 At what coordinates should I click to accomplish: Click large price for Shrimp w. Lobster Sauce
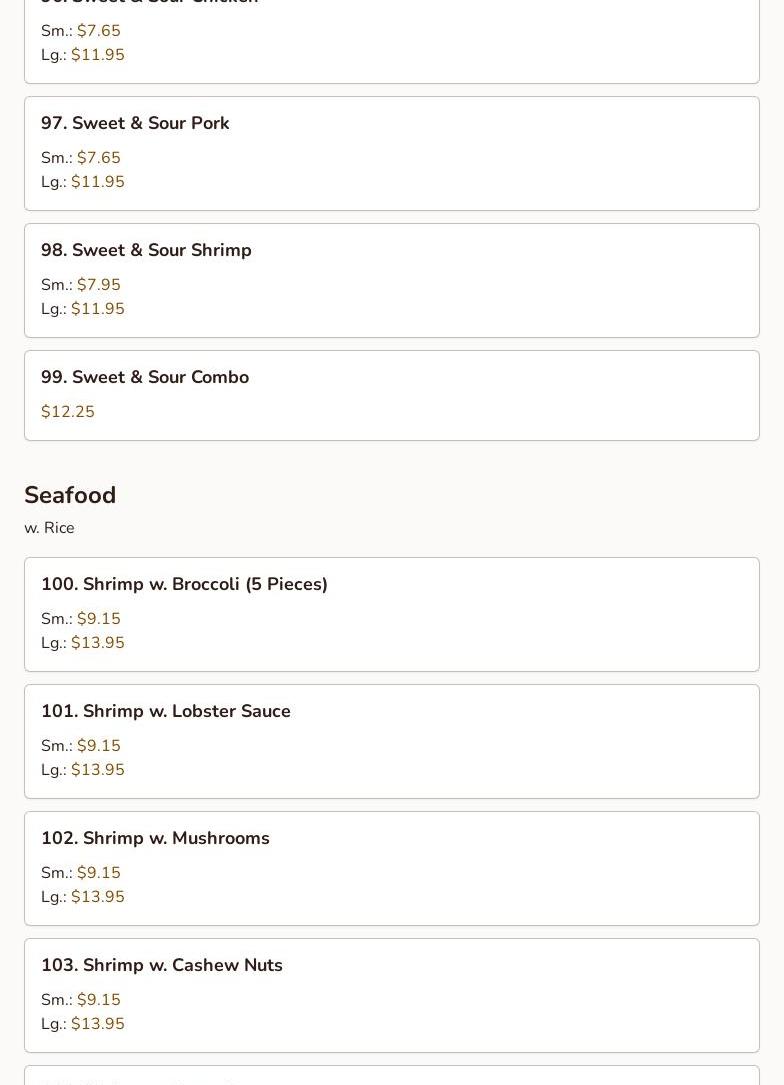tap(97, 770)
